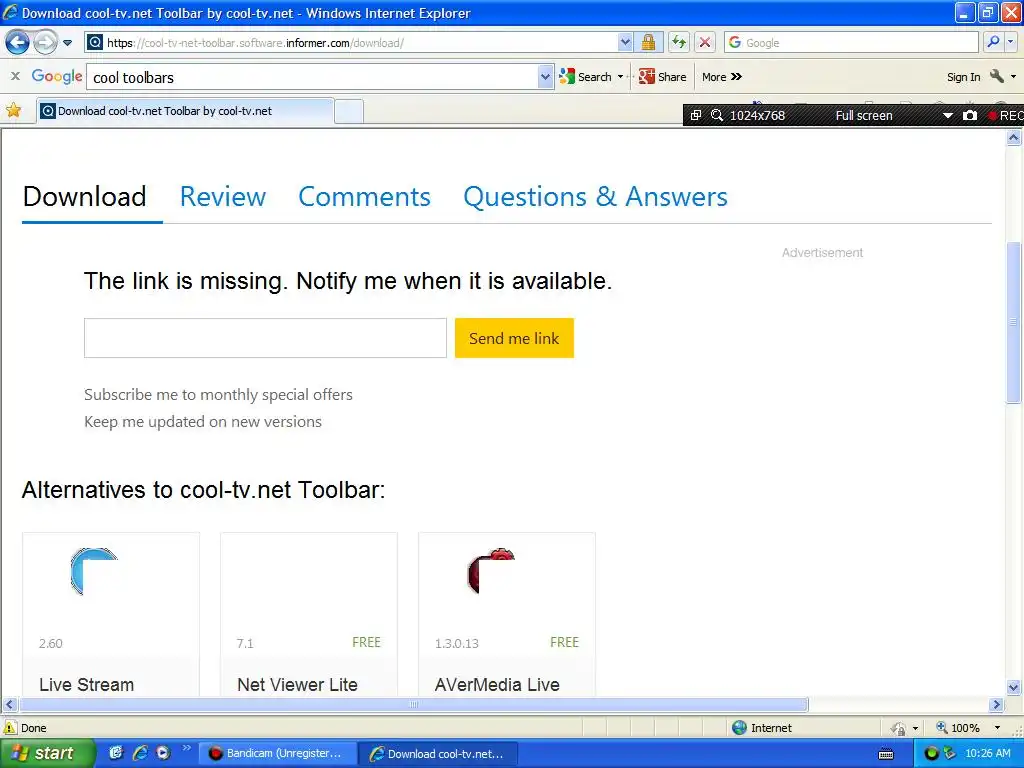The width and height of the screenshot is (1024, 768).
Task: Close the Google Toolbar with X
Action: coord(15,76)
